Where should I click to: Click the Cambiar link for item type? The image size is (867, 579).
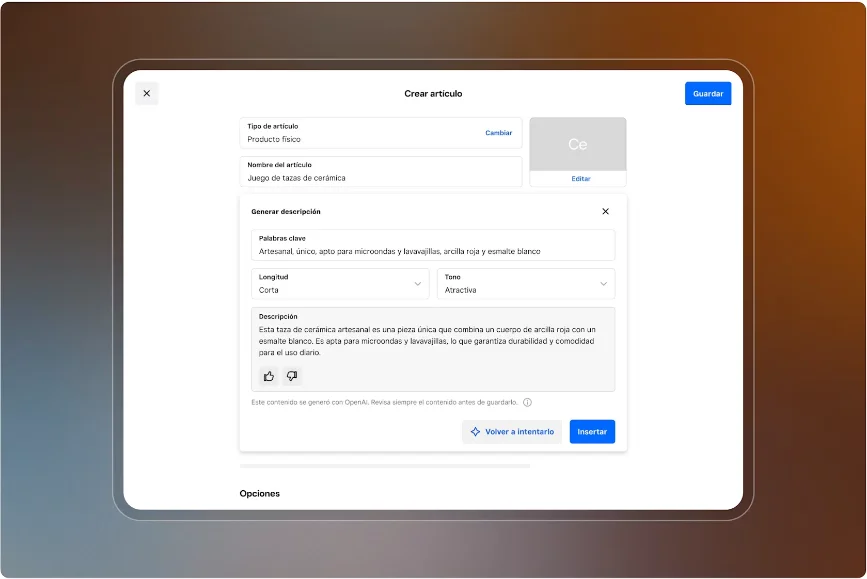tap(498, 133)
